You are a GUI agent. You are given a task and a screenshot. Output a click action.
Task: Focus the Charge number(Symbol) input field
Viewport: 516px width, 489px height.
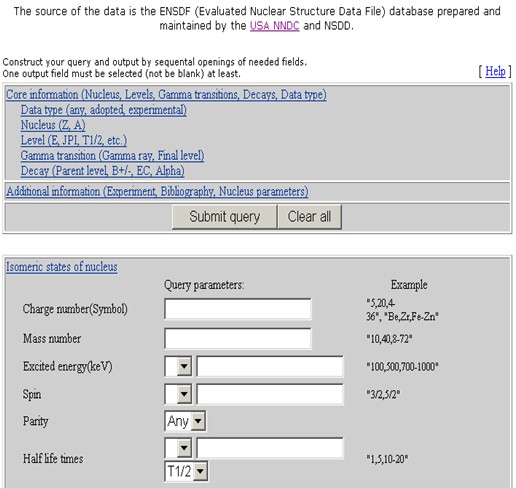238,309
